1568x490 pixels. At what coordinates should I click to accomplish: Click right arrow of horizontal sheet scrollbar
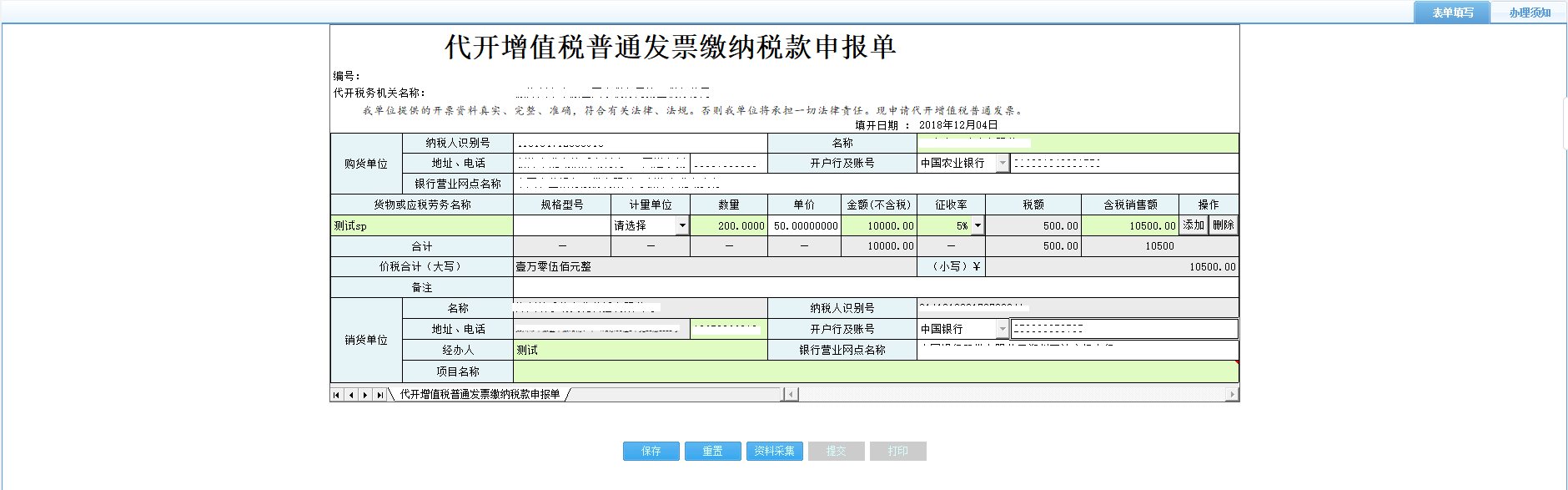[1232, 394]
